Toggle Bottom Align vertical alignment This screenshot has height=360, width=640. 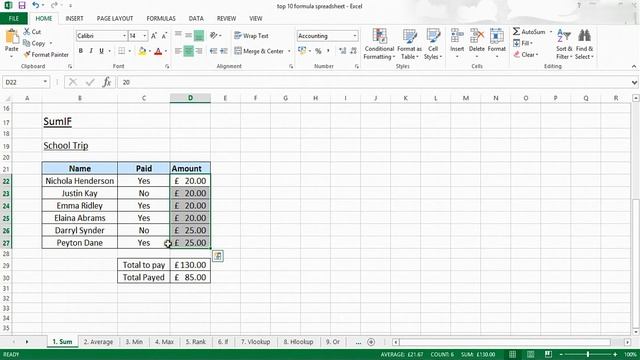point(199,36)
